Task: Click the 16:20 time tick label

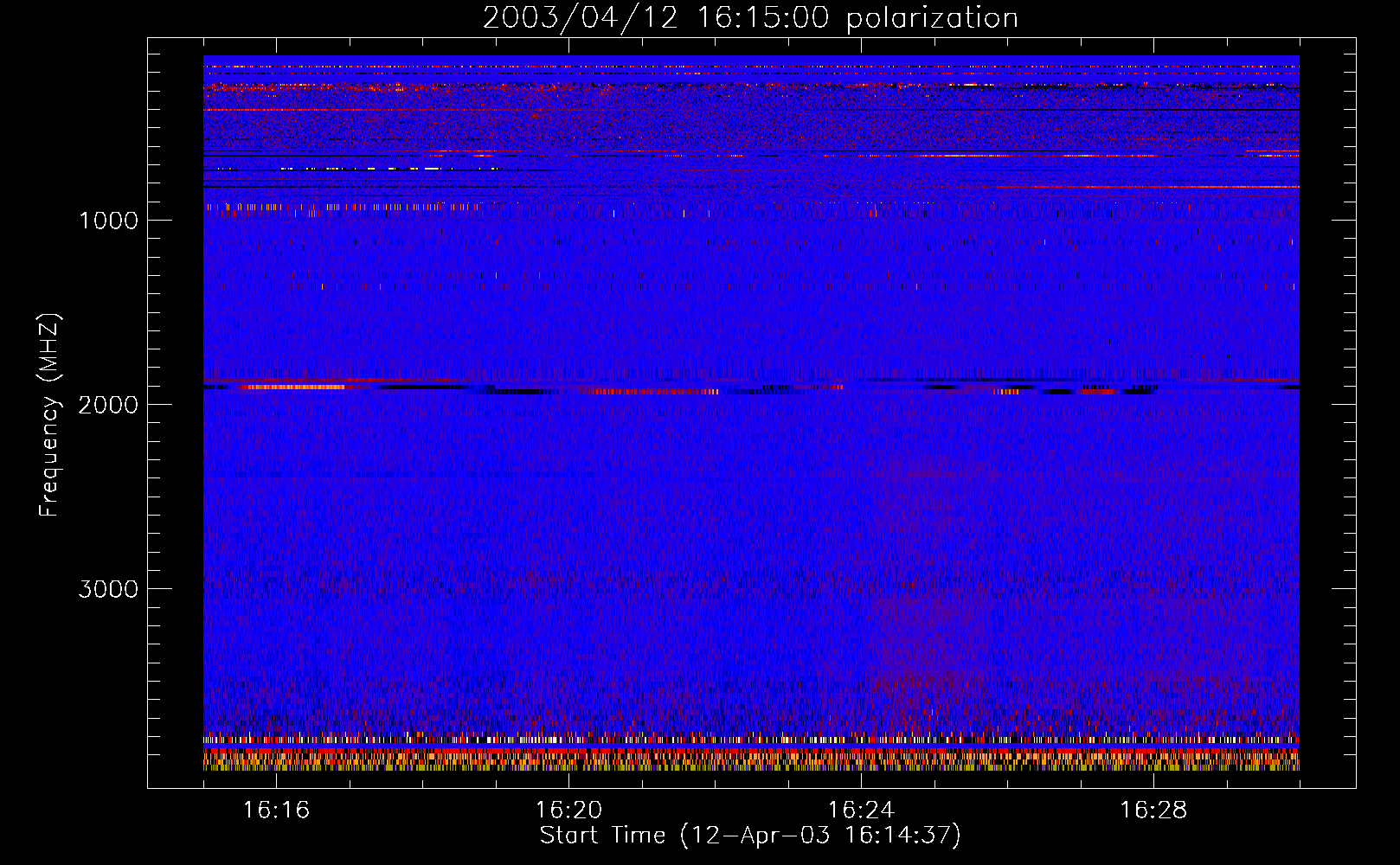Action: click(x=568, y=810)
